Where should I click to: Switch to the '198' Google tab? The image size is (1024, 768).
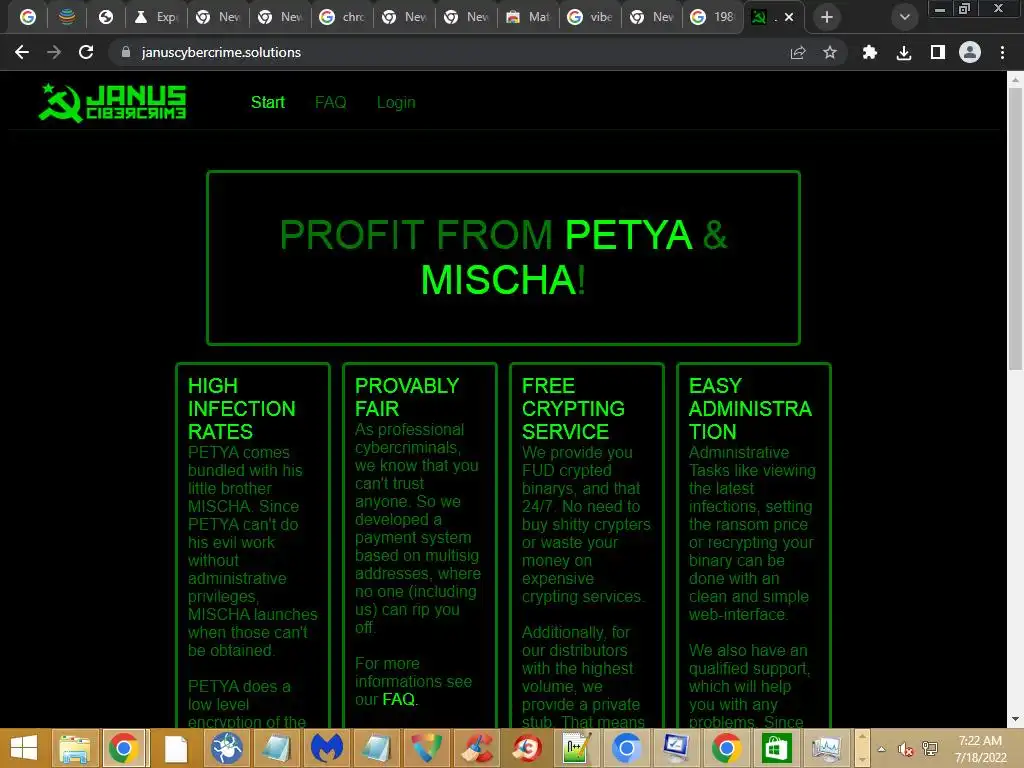click(x=713, y=17)
